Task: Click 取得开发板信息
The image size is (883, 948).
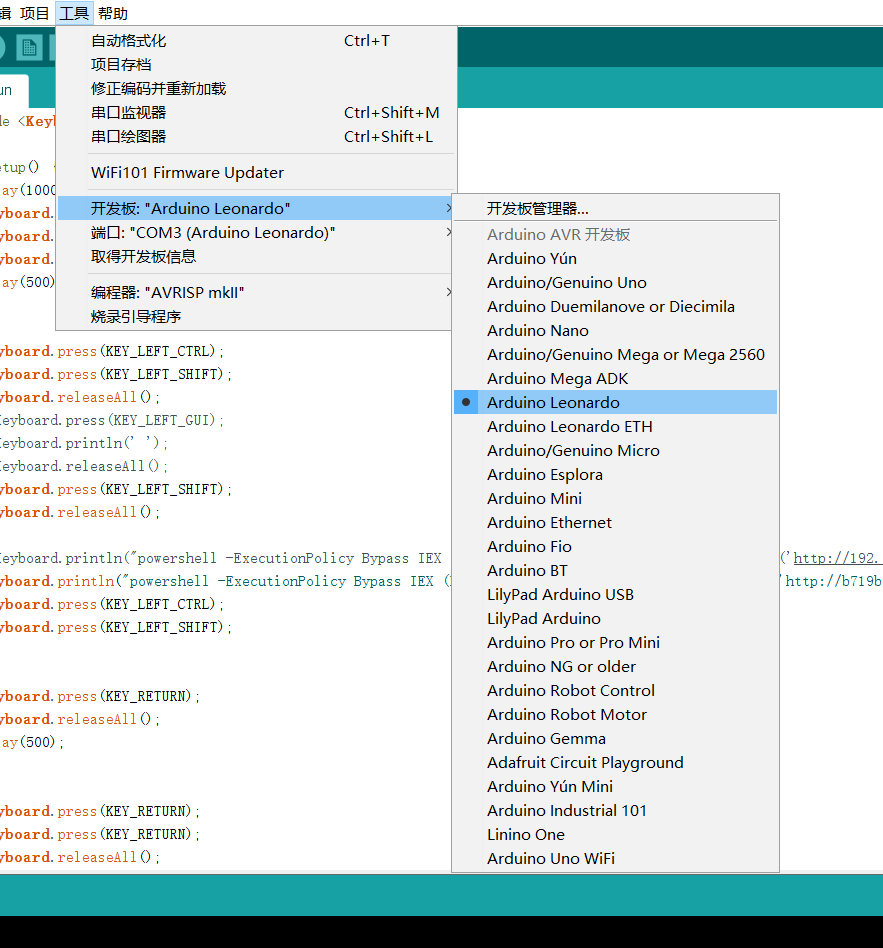Action: 140,257
